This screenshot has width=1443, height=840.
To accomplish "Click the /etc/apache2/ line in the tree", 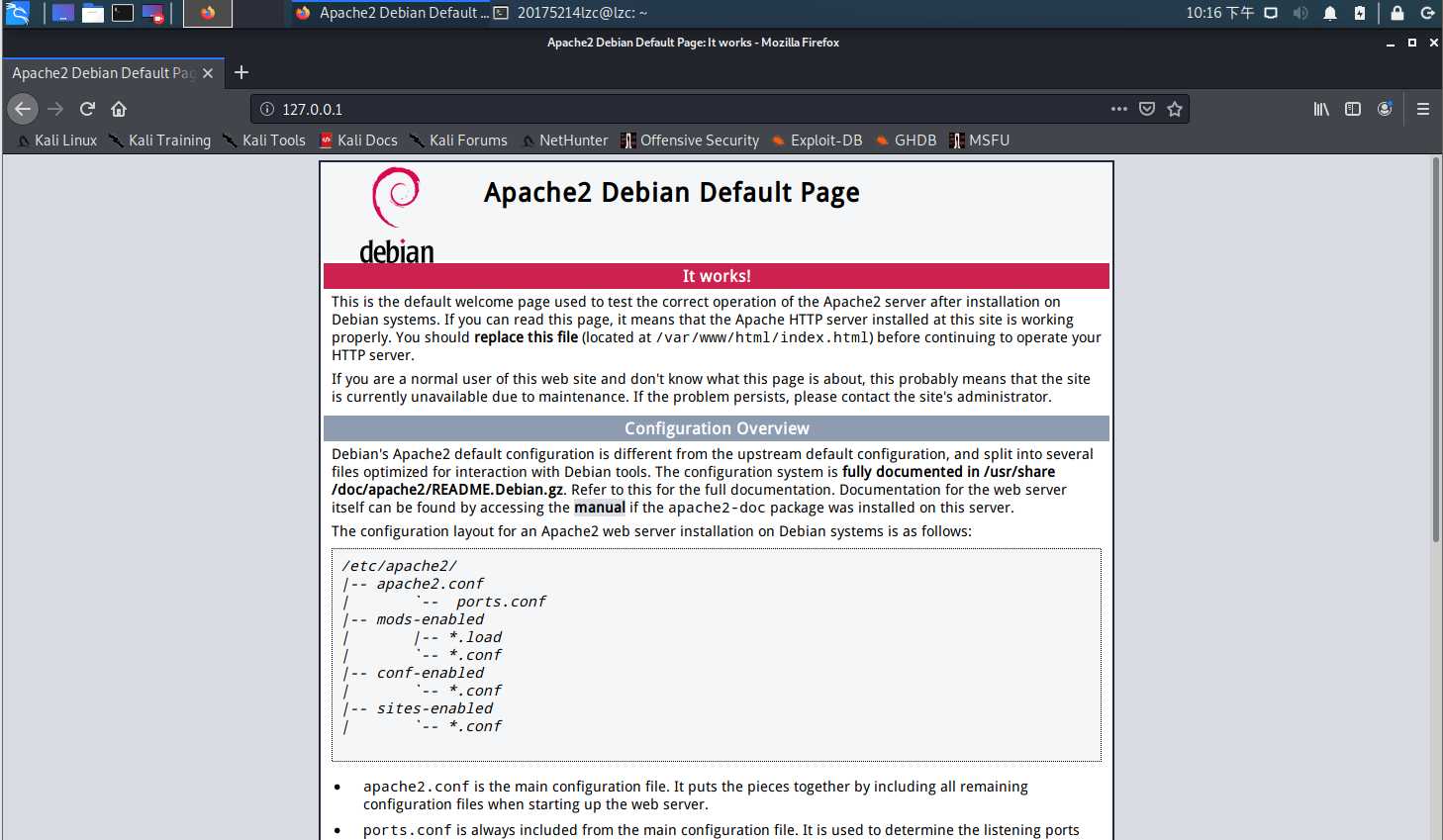I will (400, 566).
